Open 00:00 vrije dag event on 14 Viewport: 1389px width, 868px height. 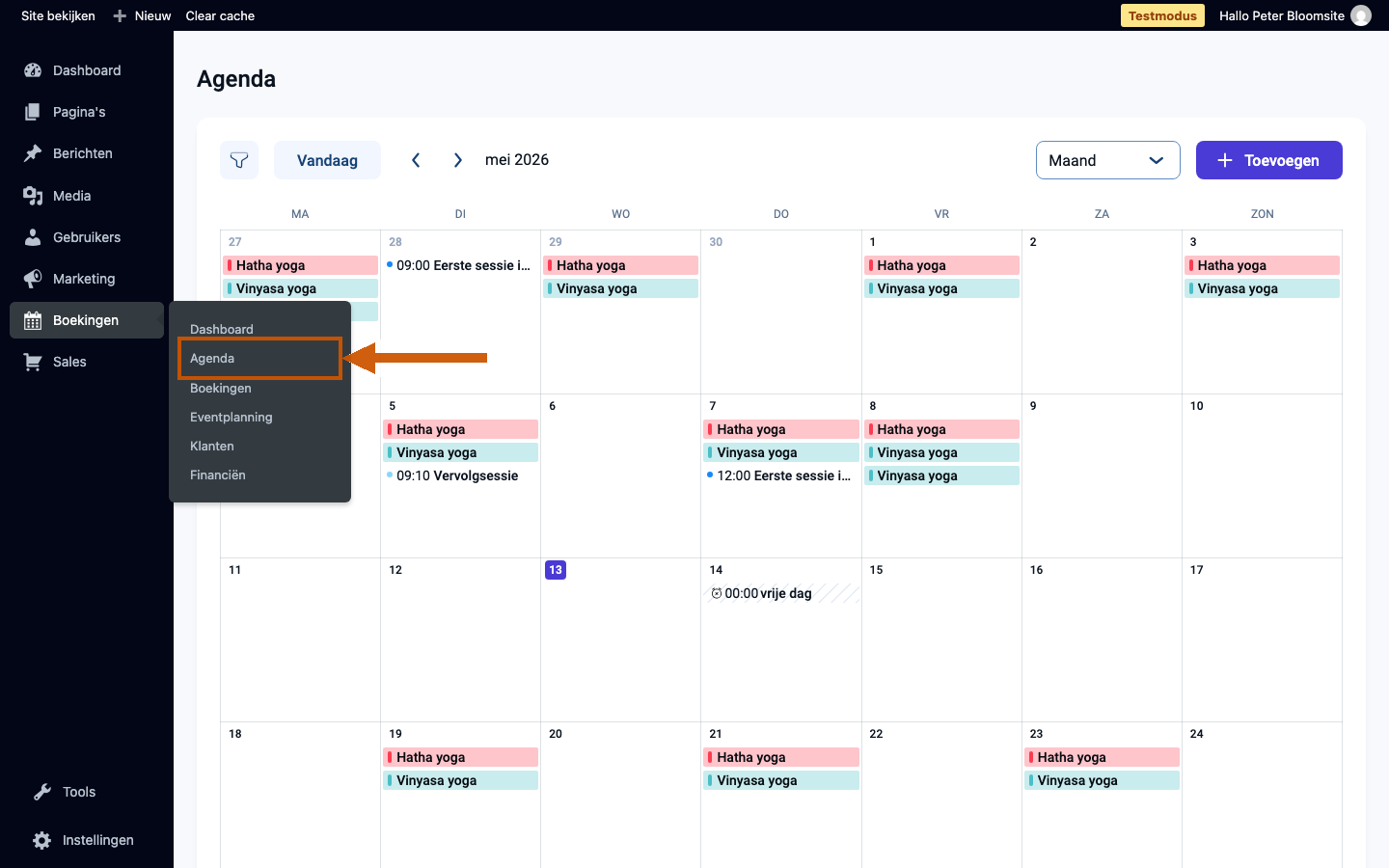(780, 593)
